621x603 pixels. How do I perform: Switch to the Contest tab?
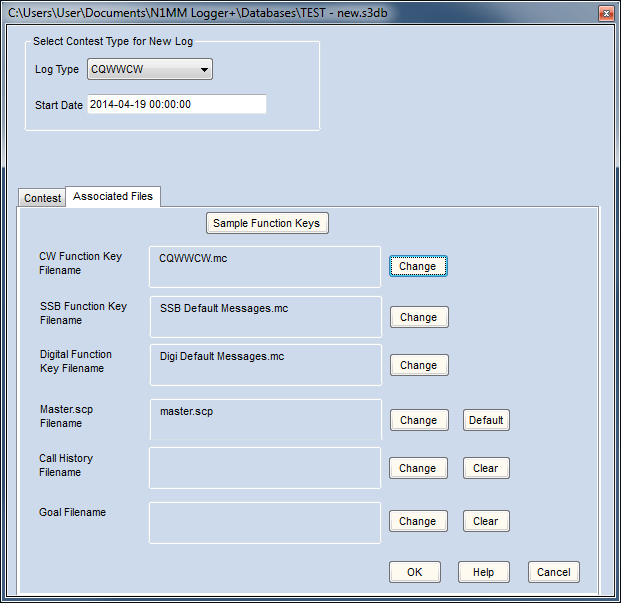42,198
